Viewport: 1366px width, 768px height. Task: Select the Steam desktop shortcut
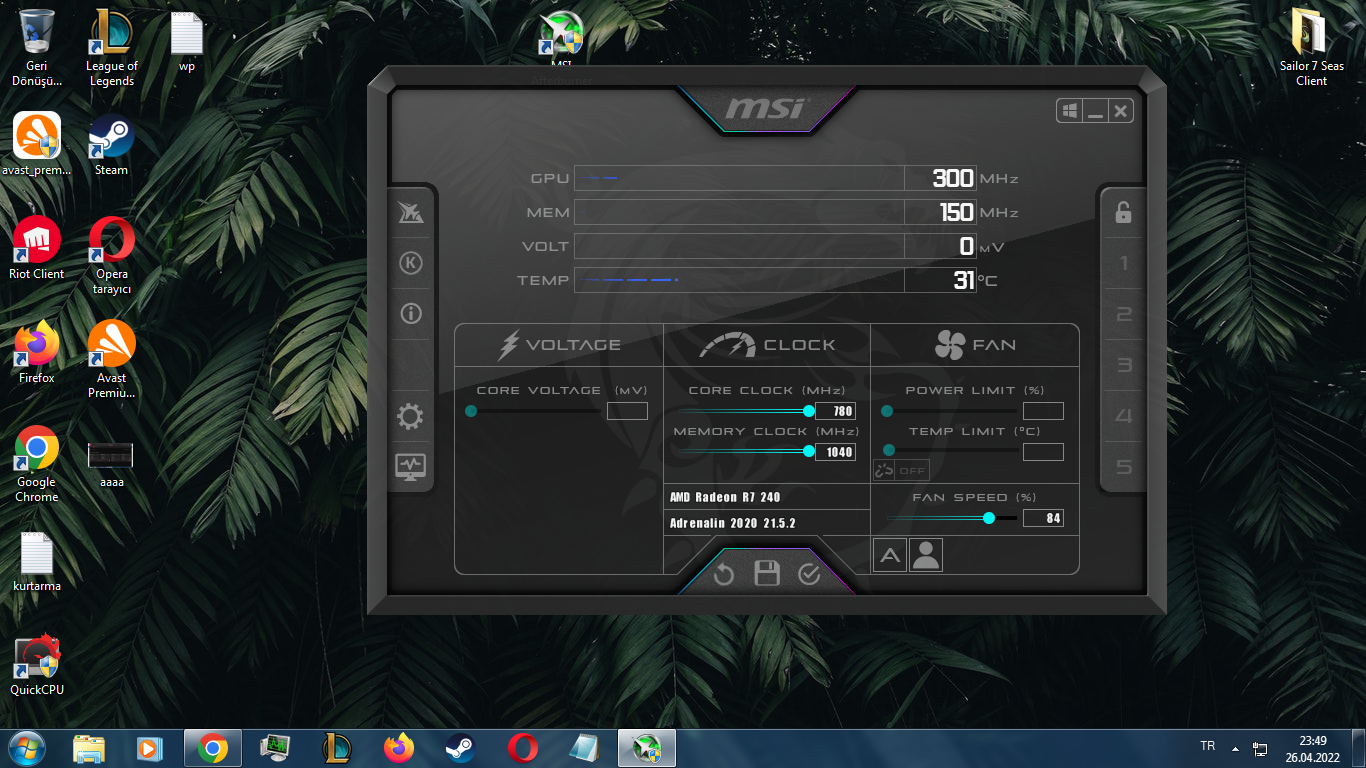point(111,144)
